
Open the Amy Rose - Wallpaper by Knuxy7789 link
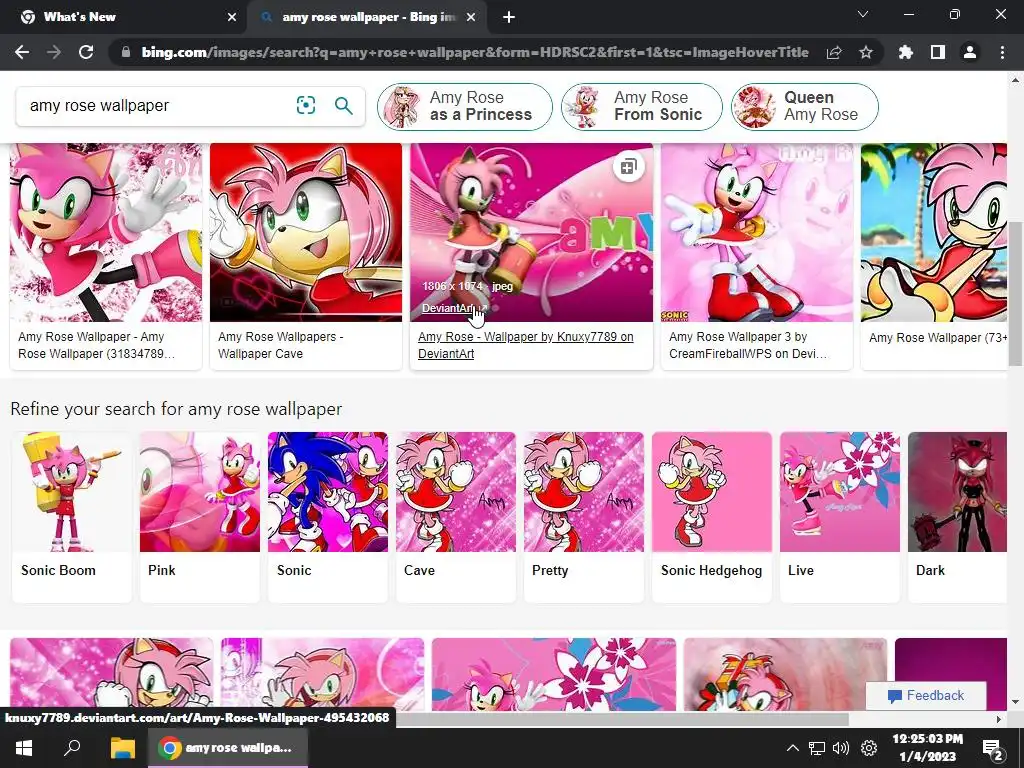(x=525, y=345)
